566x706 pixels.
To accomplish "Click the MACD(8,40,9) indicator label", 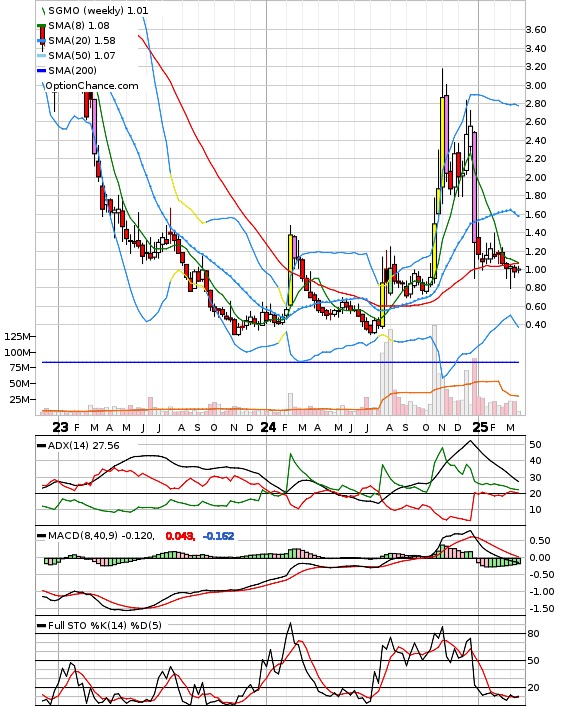I will point(83,536).
